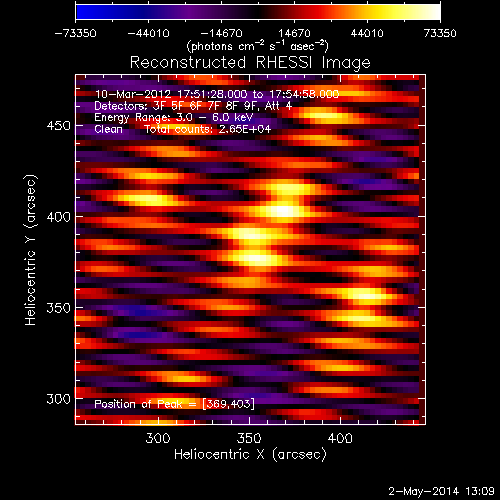Click the '2-May-2014 13:09' timestamp
Screen dimensions: 500x500
[x=441, y=491]
